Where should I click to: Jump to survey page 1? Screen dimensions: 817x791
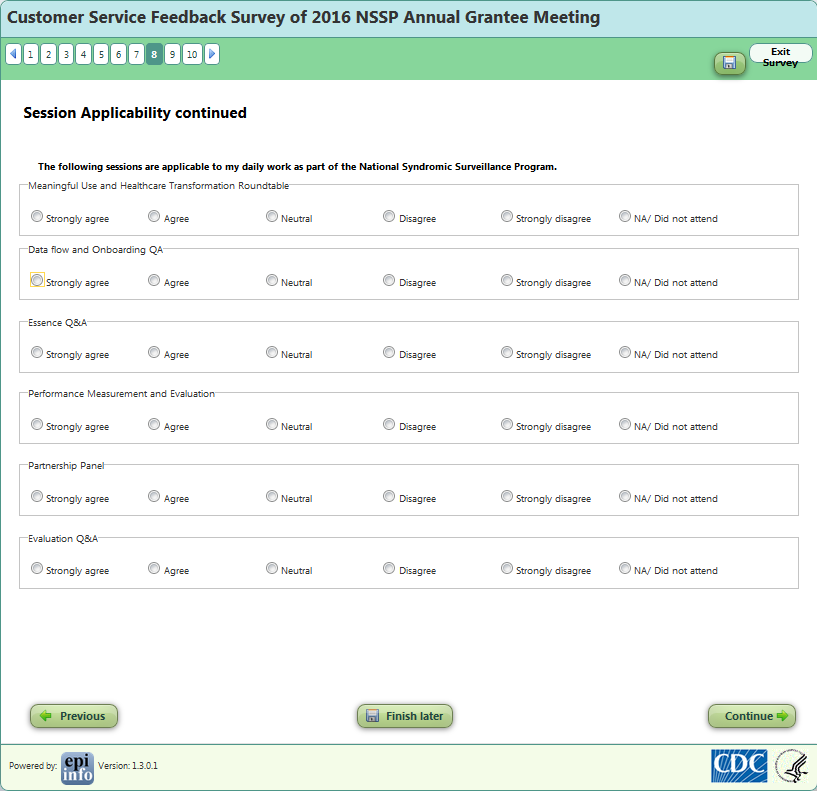click(x=31, y=54)
